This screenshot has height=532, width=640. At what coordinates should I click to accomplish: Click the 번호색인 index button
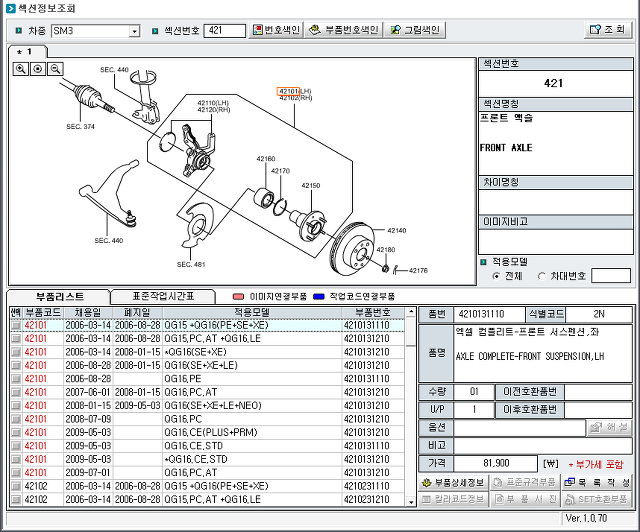pyautogui.click(x=276, y=30)
